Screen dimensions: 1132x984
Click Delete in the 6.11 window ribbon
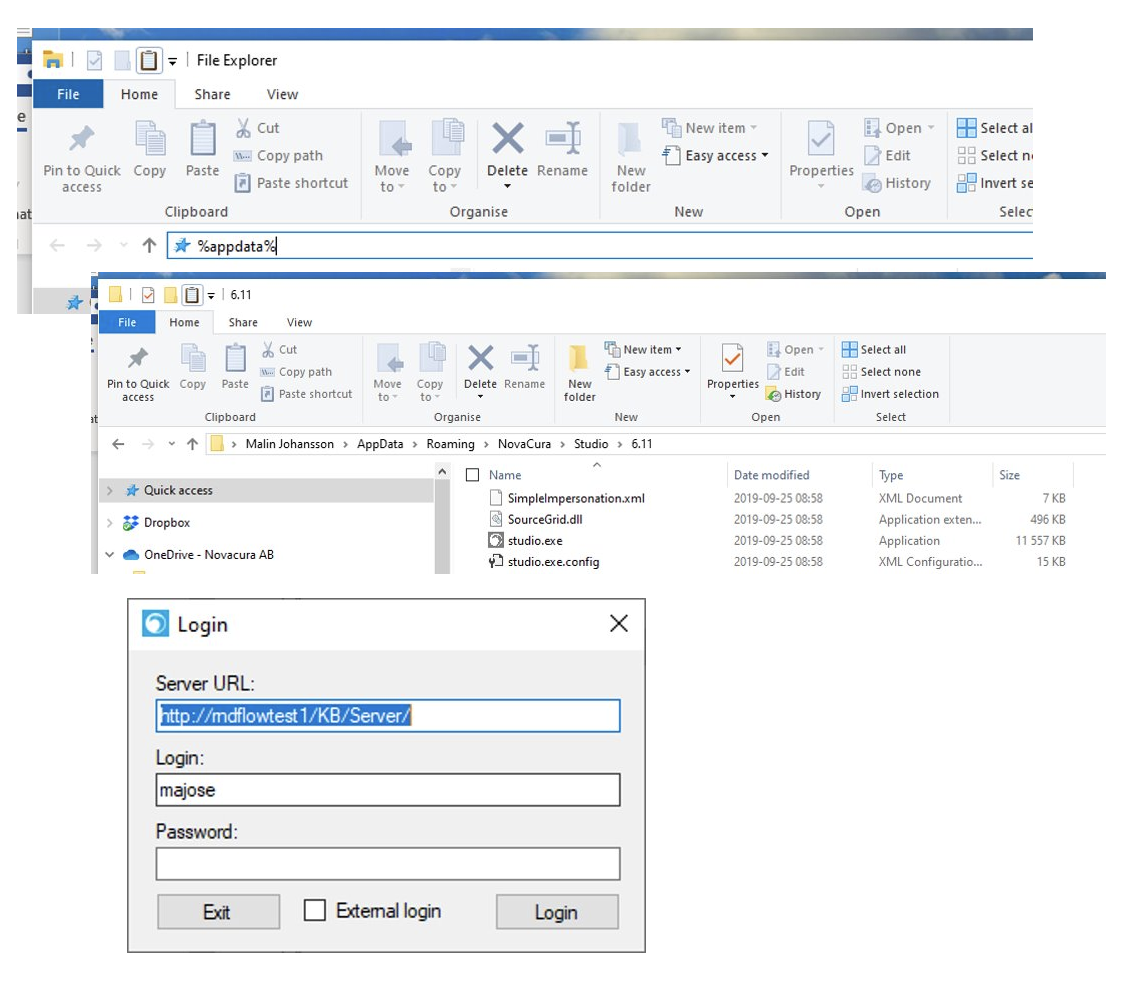click(x=480, y=370)
